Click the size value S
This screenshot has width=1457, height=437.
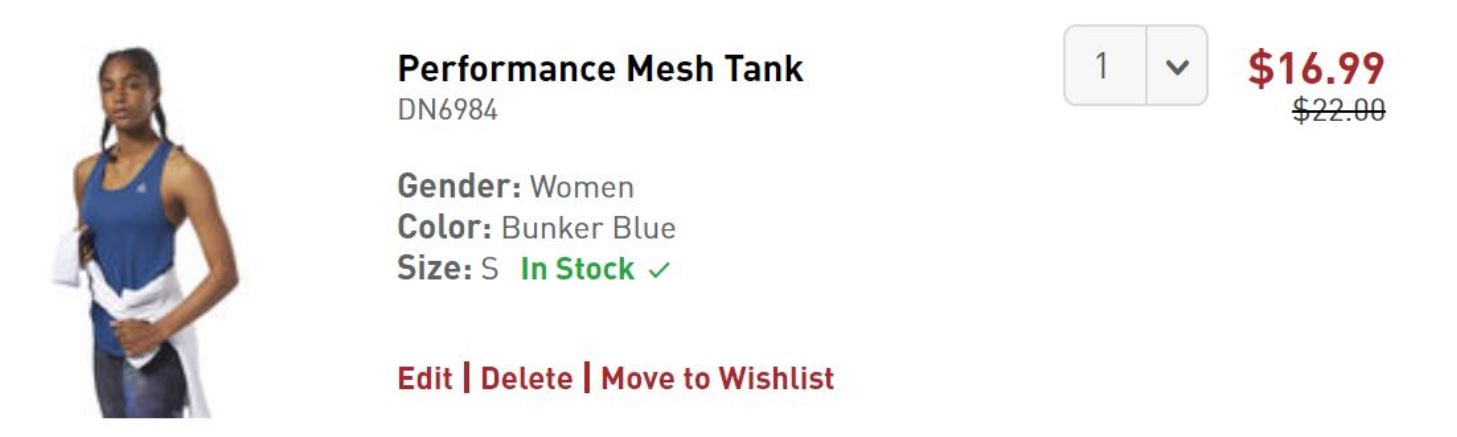coord(489,269)
